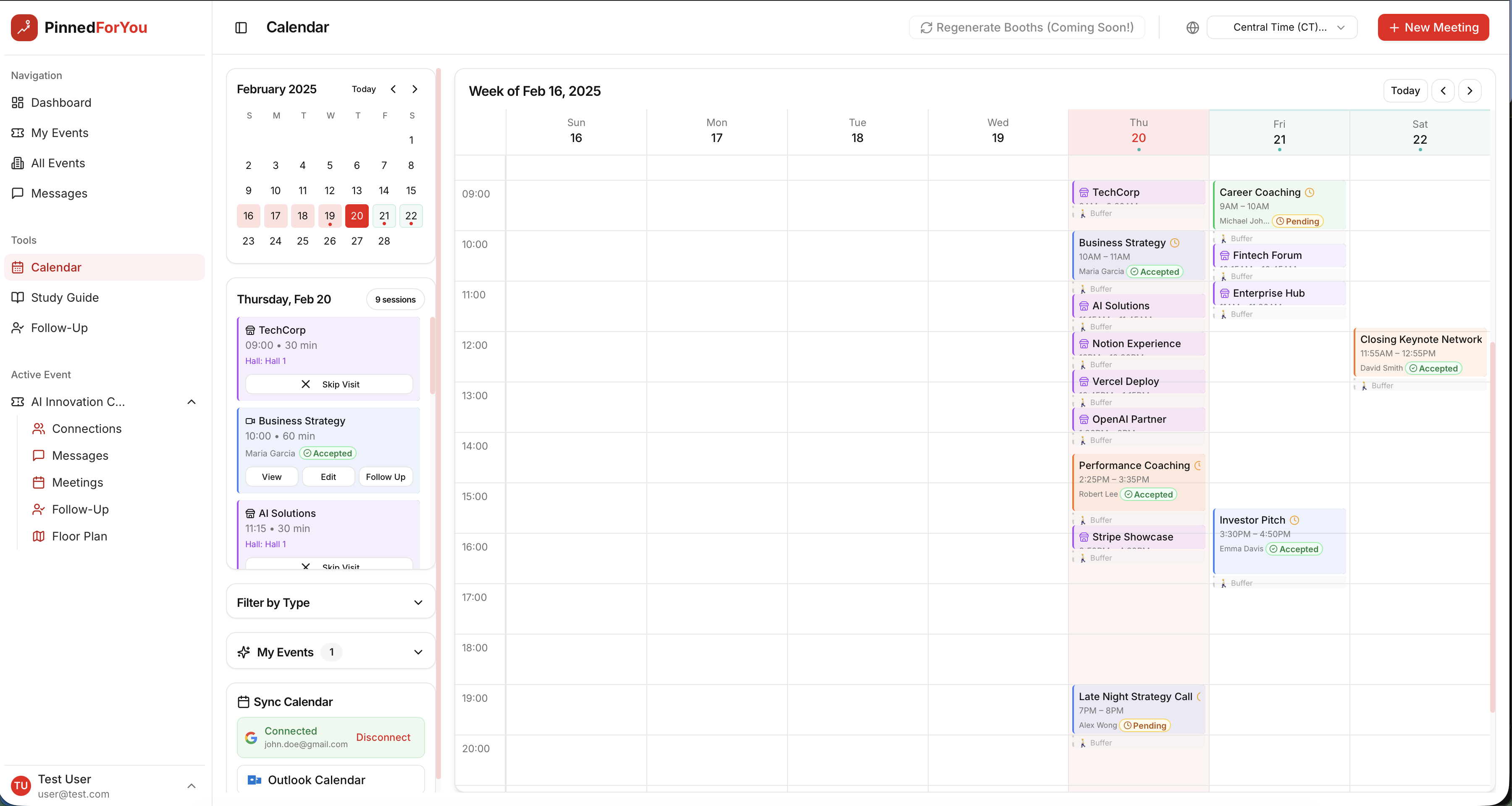
Task: Select the Messages icon in the navigation sidebar
Action: point(18,193)
